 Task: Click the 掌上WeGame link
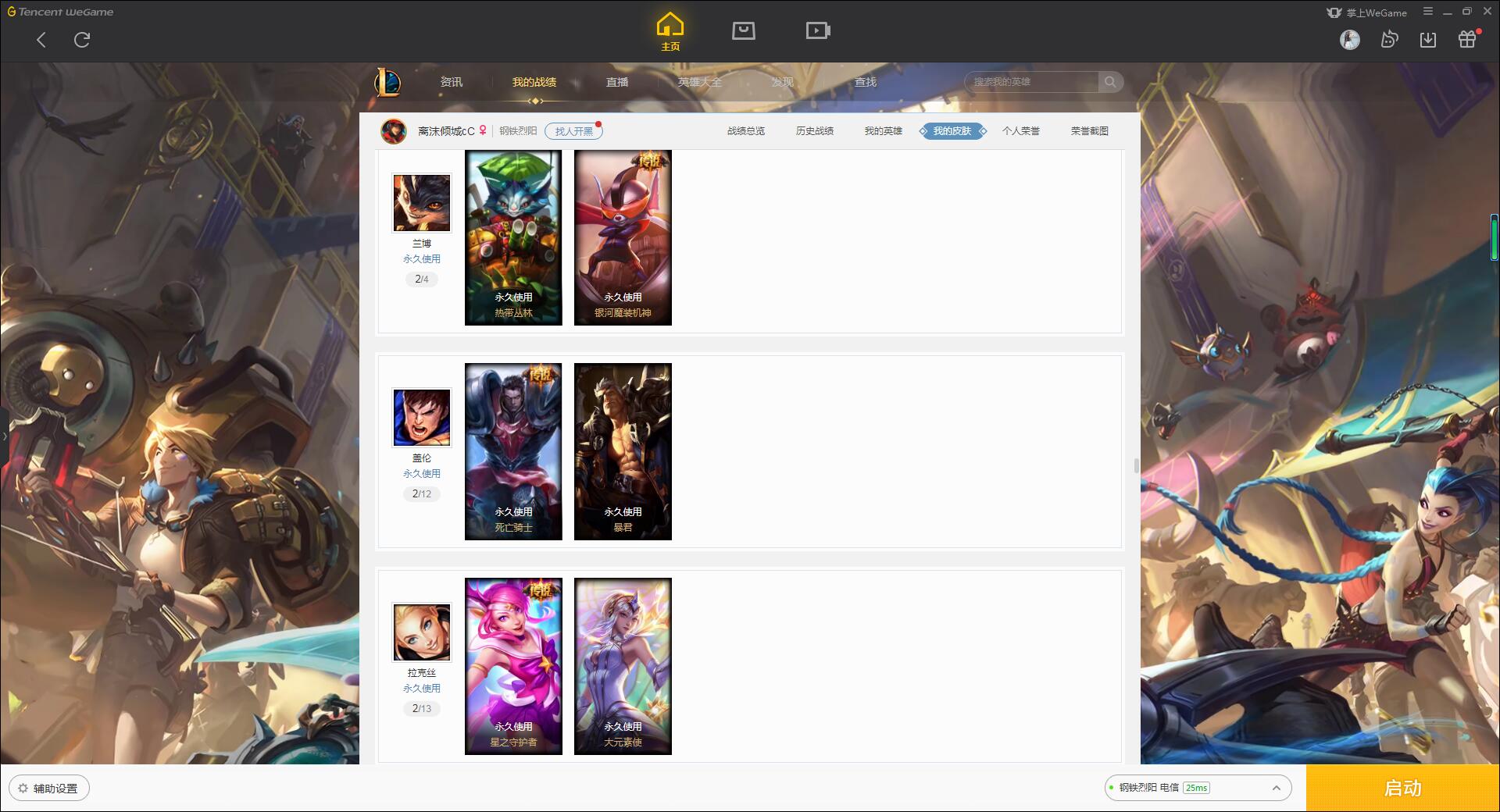pos(1366,12)
